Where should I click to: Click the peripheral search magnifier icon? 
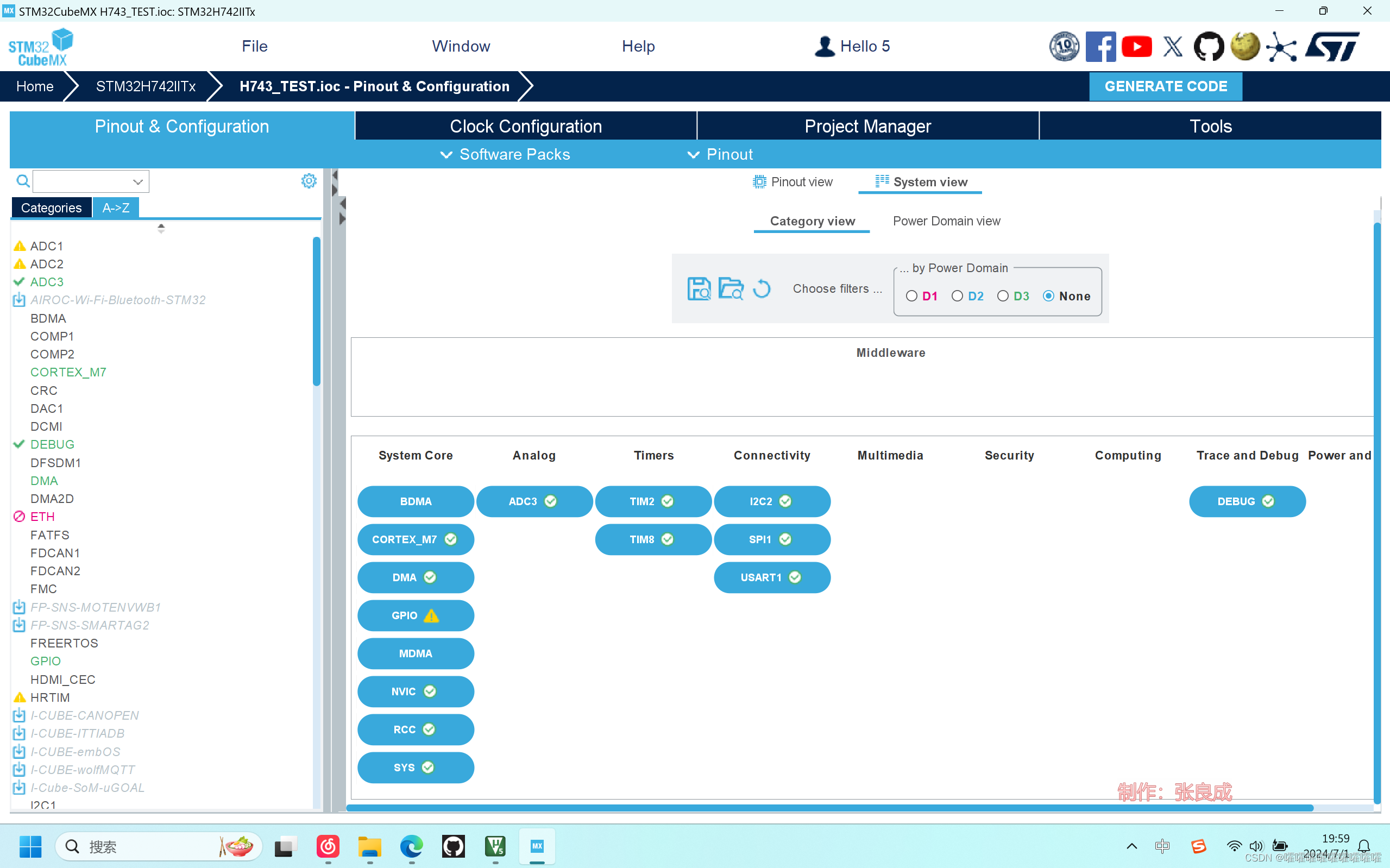tap(23, 181)
